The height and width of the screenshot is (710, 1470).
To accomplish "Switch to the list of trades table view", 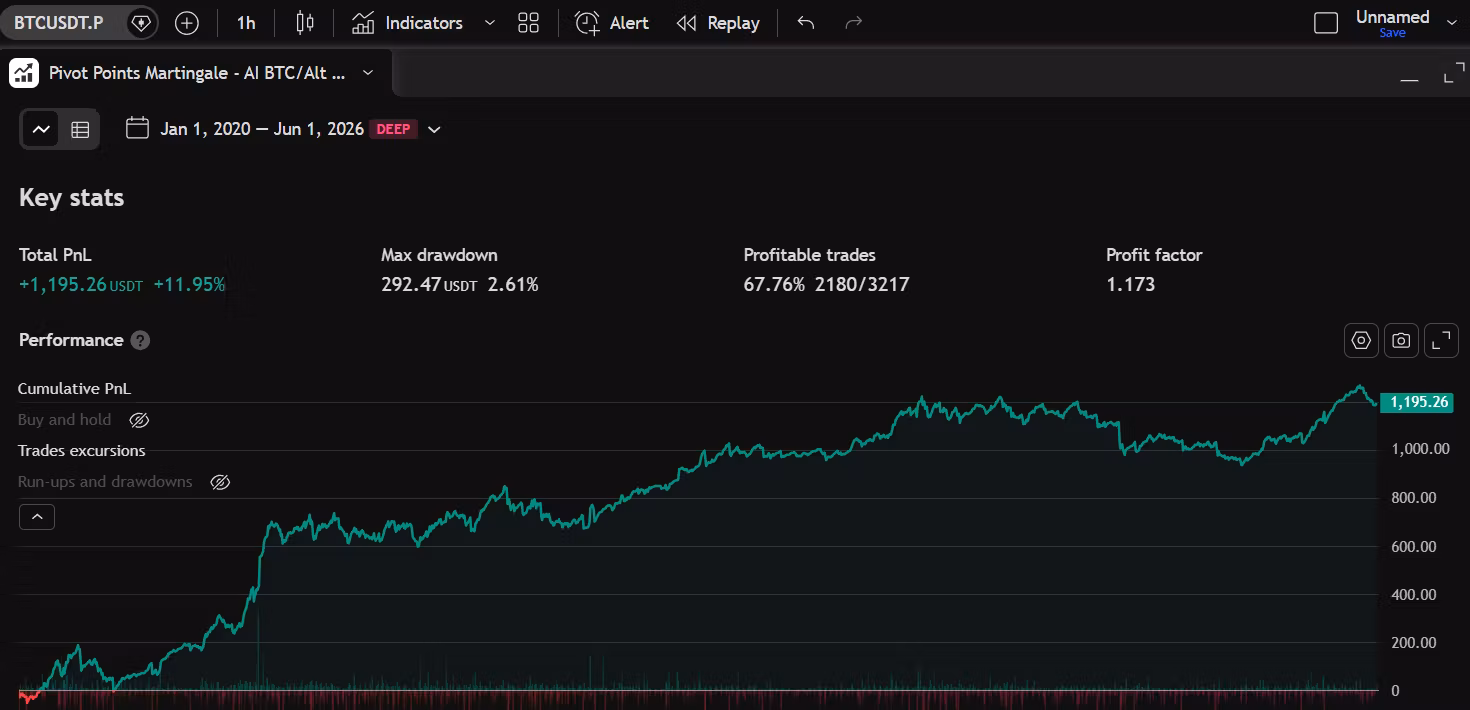I will [80, 129].
